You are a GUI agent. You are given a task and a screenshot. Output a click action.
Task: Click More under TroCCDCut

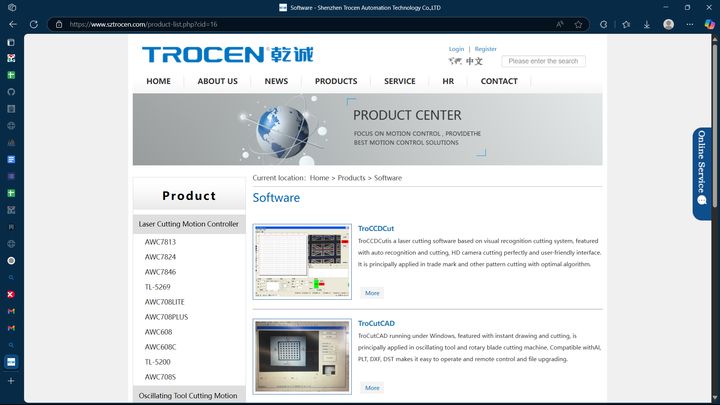[372, 293]
